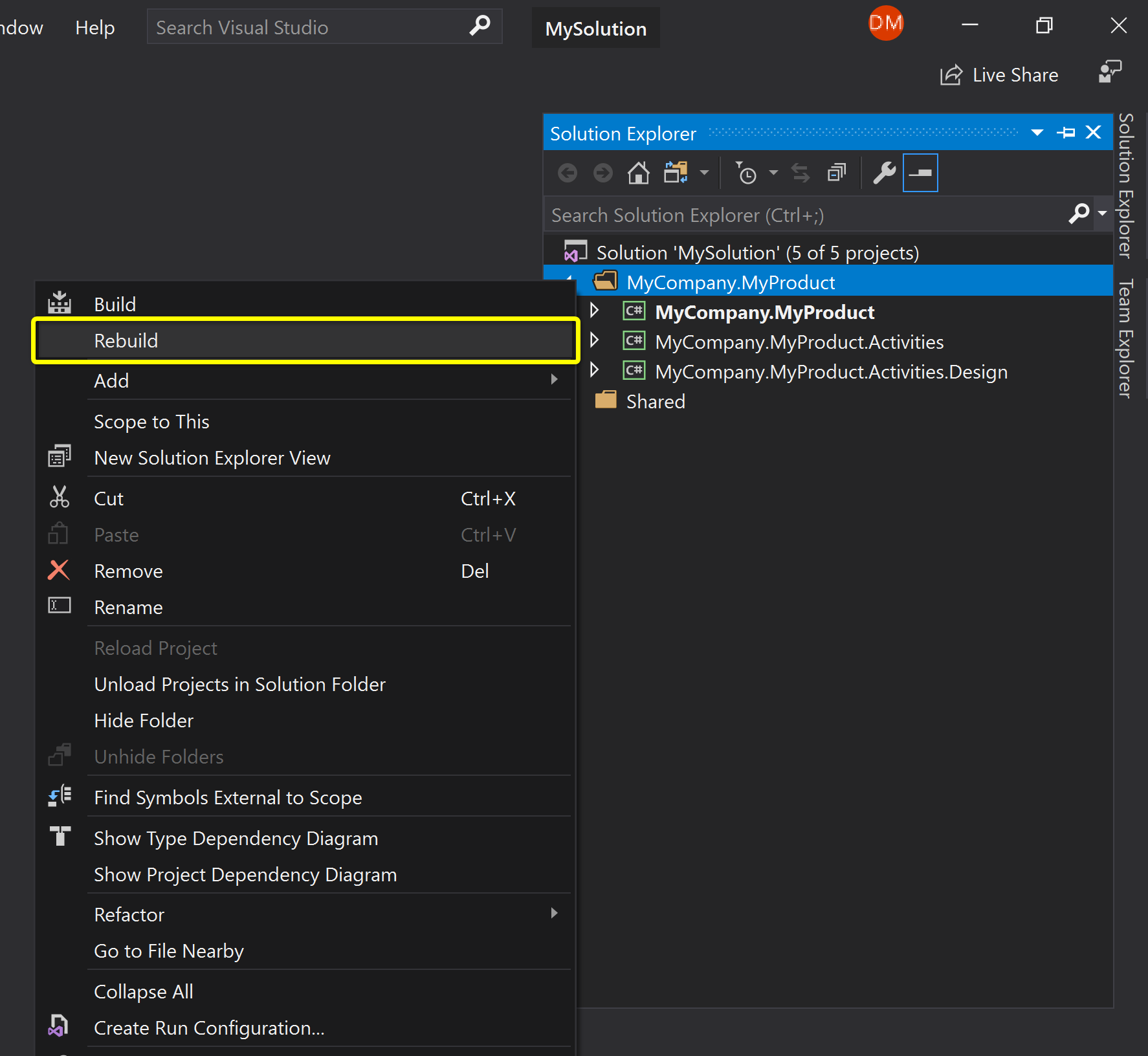The image size is (1148, 1056).
Task: Open the Solution Explorer window options dropdown
Action: coord(1038,132)
